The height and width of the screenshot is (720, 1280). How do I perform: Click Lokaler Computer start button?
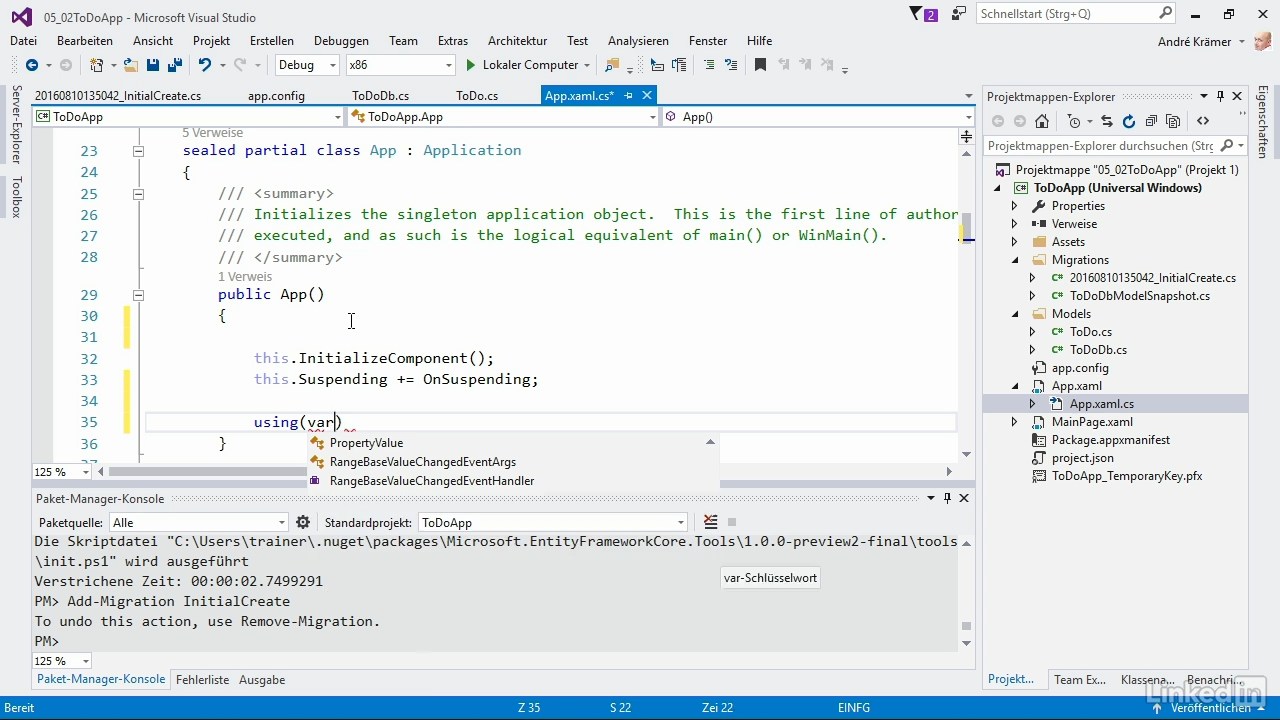(522, 65)
